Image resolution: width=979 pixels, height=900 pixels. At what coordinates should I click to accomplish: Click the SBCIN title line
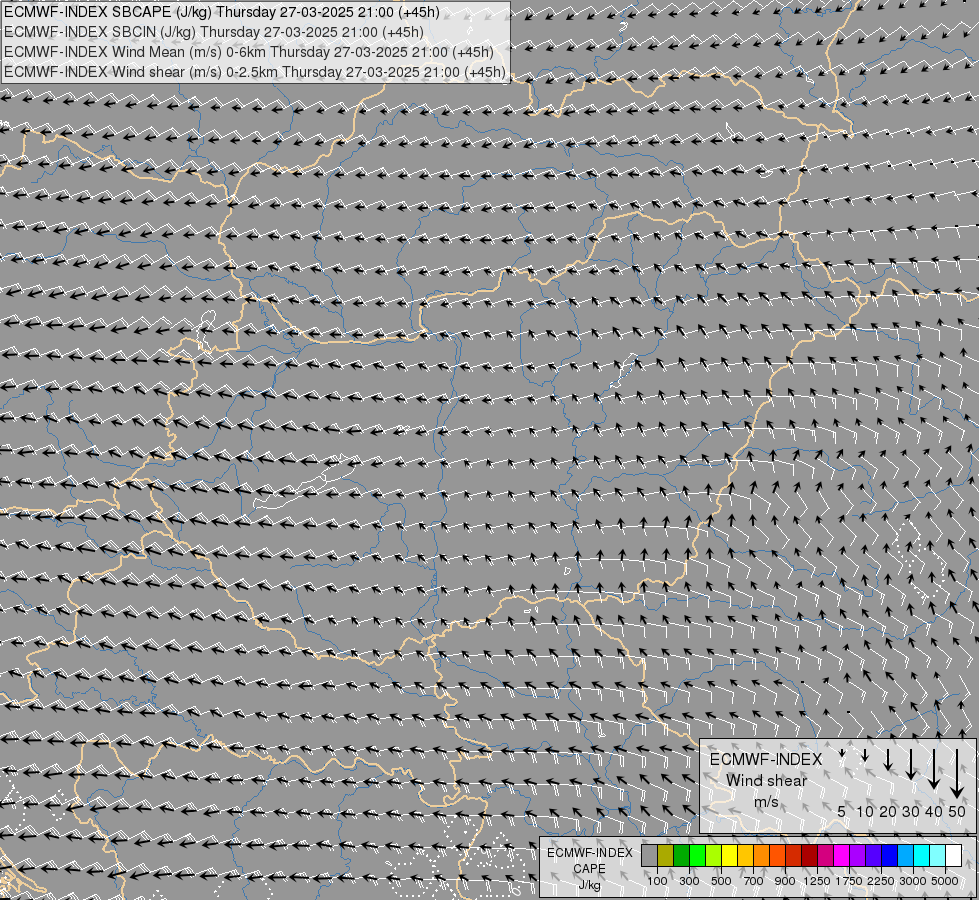(x=214, y=32)
